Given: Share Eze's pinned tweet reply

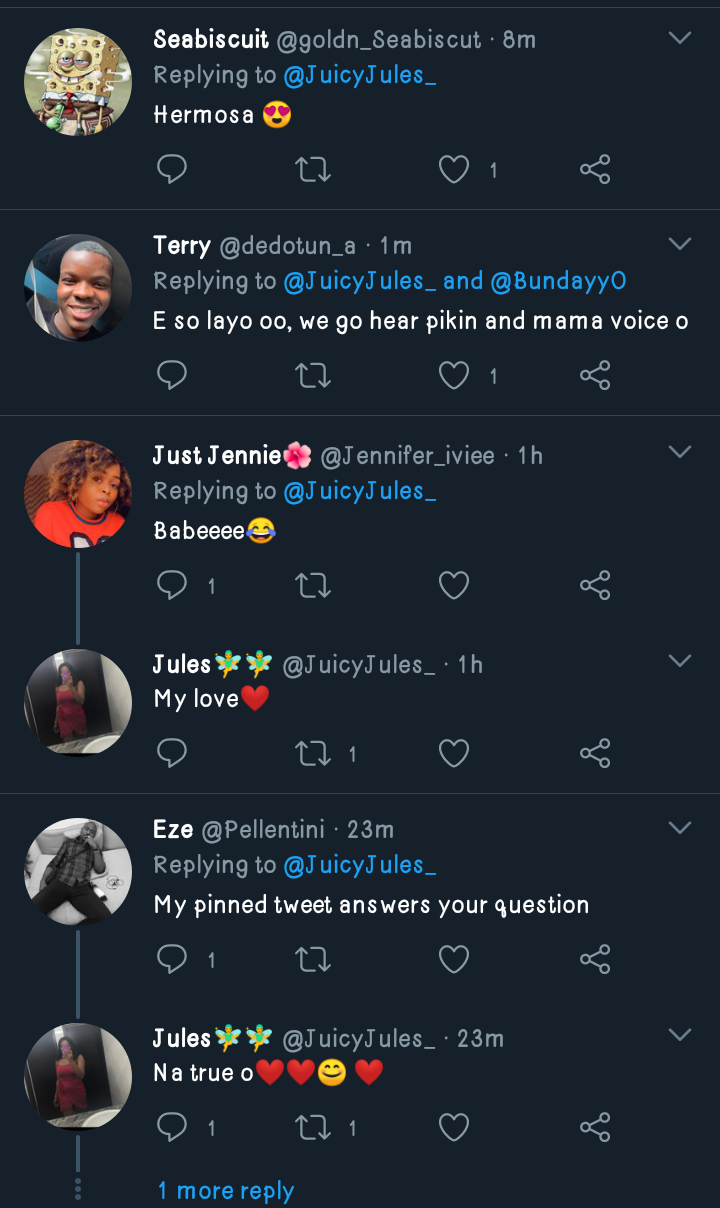Looking at the screenshot, I should coord(595,960).
